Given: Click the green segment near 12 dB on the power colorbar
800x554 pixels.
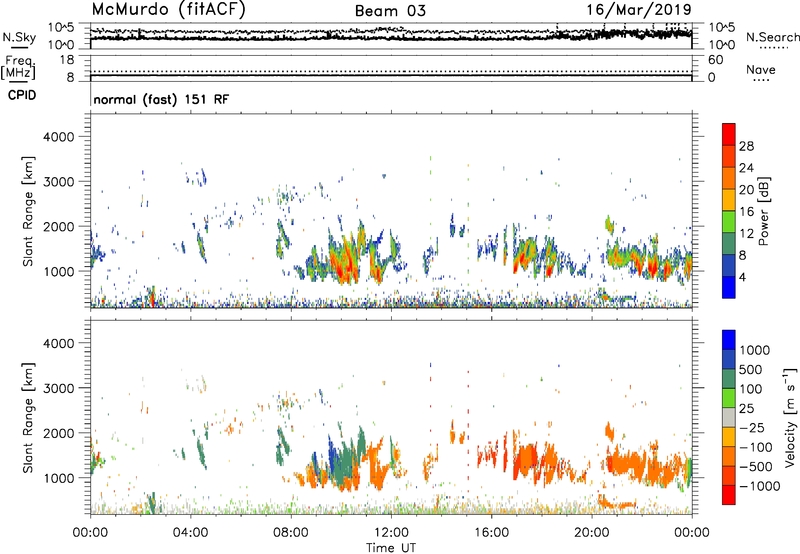Looking at the screenshot, I should point(729,222).
